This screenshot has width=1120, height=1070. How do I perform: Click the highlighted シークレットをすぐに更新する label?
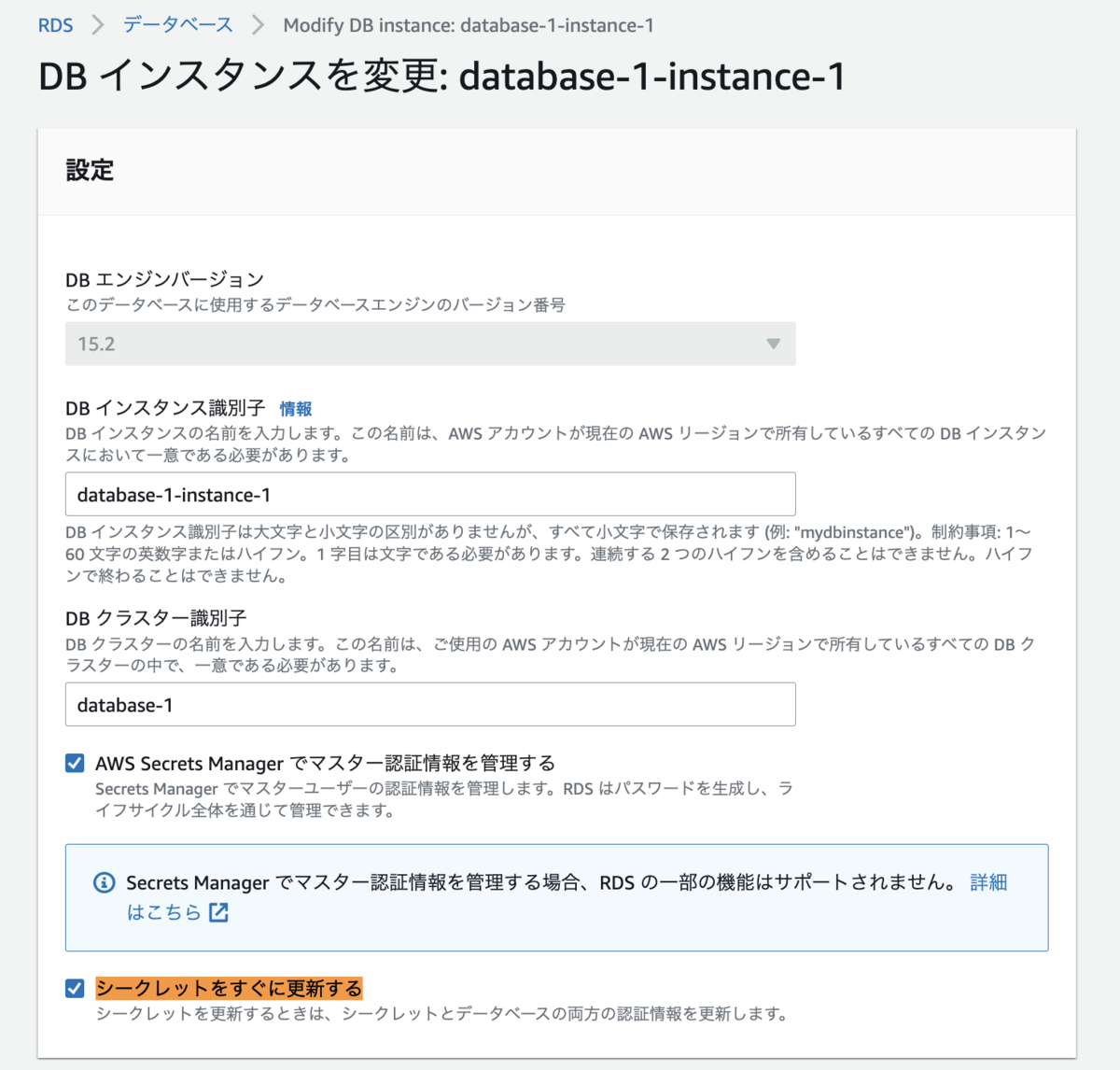(229, 988)
